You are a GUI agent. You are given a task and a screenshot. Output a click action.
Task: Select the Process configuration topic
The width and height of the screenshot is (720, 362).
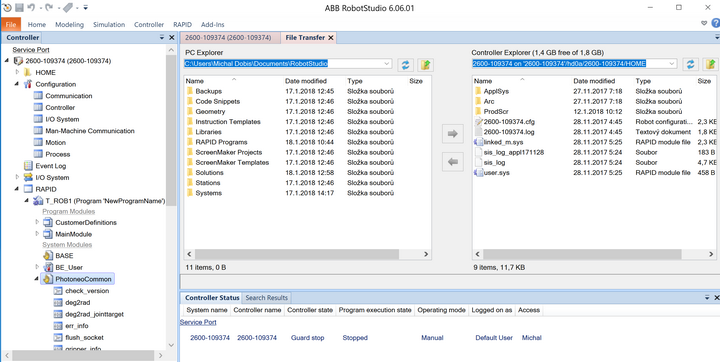(x=57, y=154)
